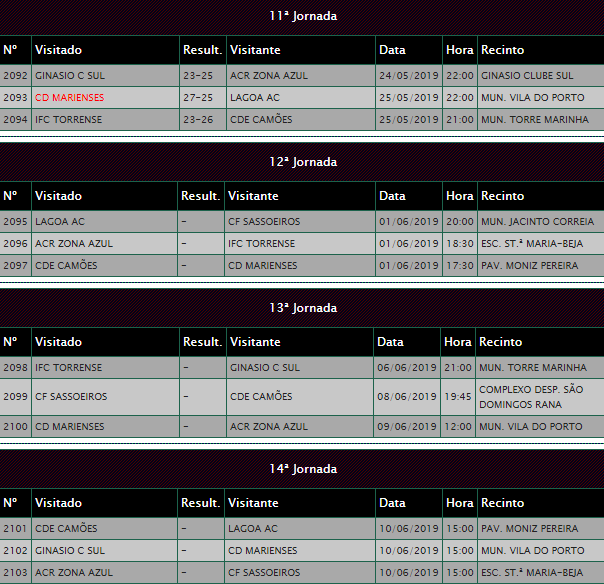Click LAGOA AC home team in match 2095
The height and width of the screenshot is (584, 604).
click(x=60, y=222)
